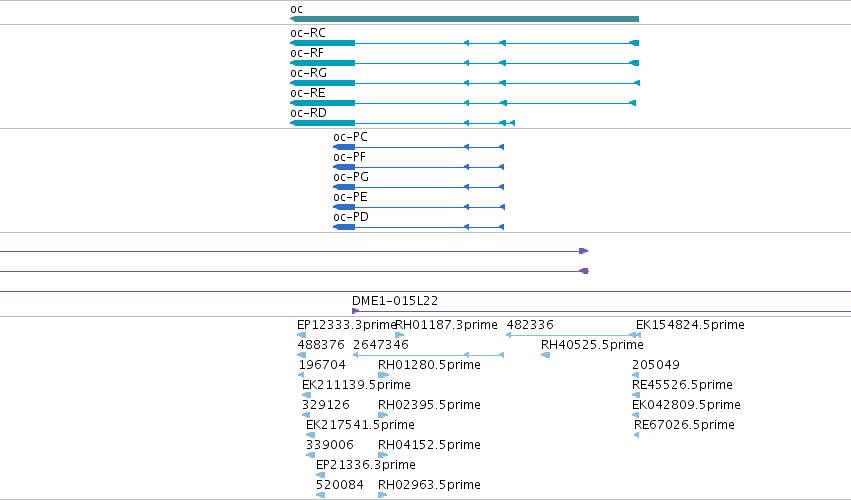Select the 488376 feature label
Image resolution: width=851 pixels, height=500 pixels.
click(321, 345)
